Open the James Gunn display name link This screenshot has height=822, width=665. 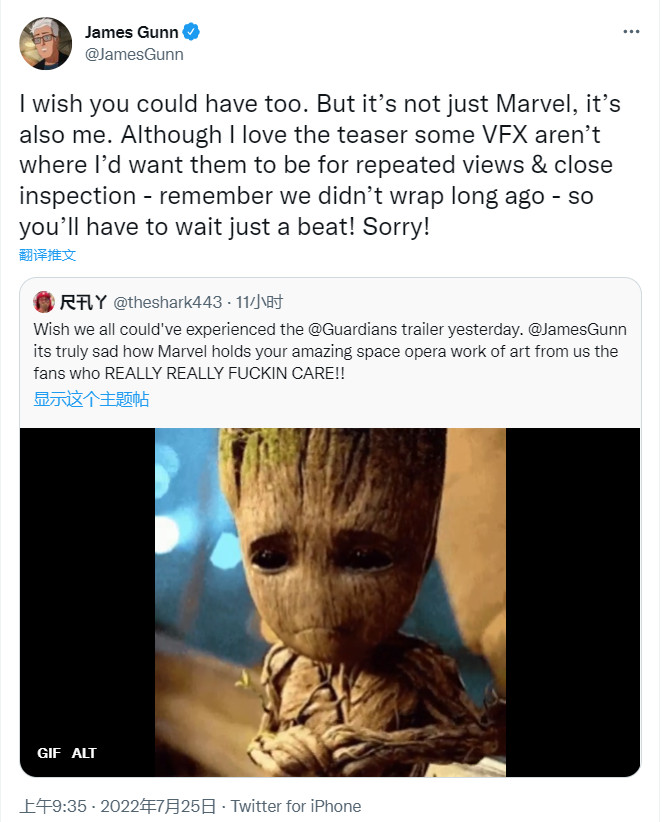tap(132, 32)
